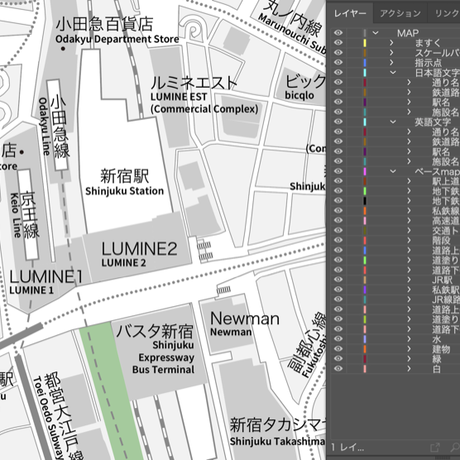
Task: Toggle visibility of the 水 layer
Action: [338, 339]
